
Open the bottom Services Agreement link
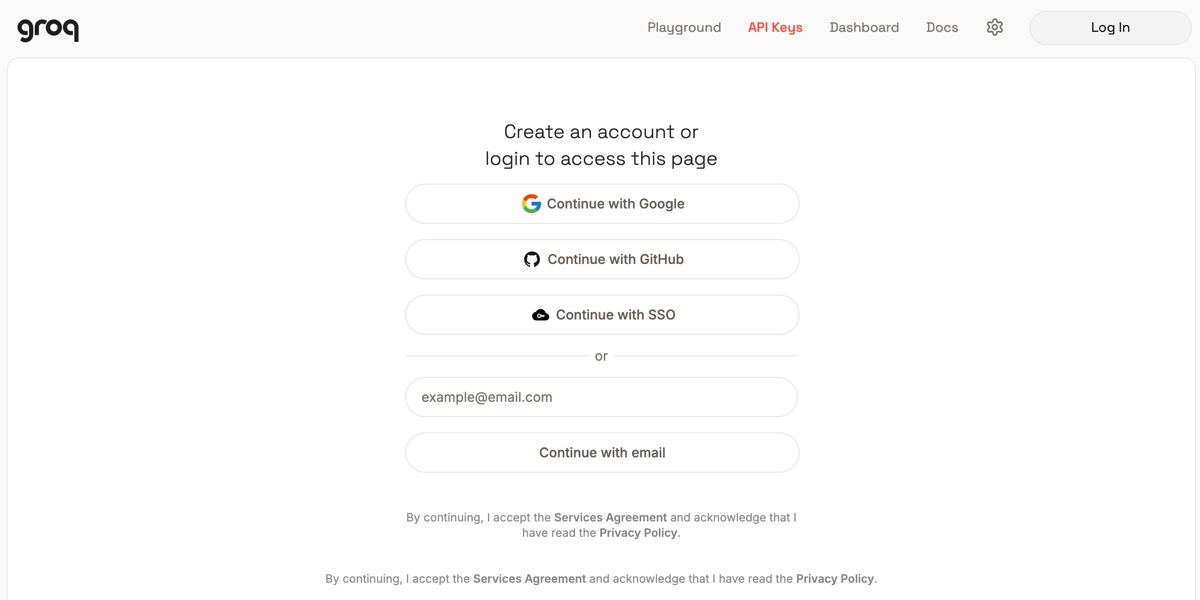tap(530, 578)
